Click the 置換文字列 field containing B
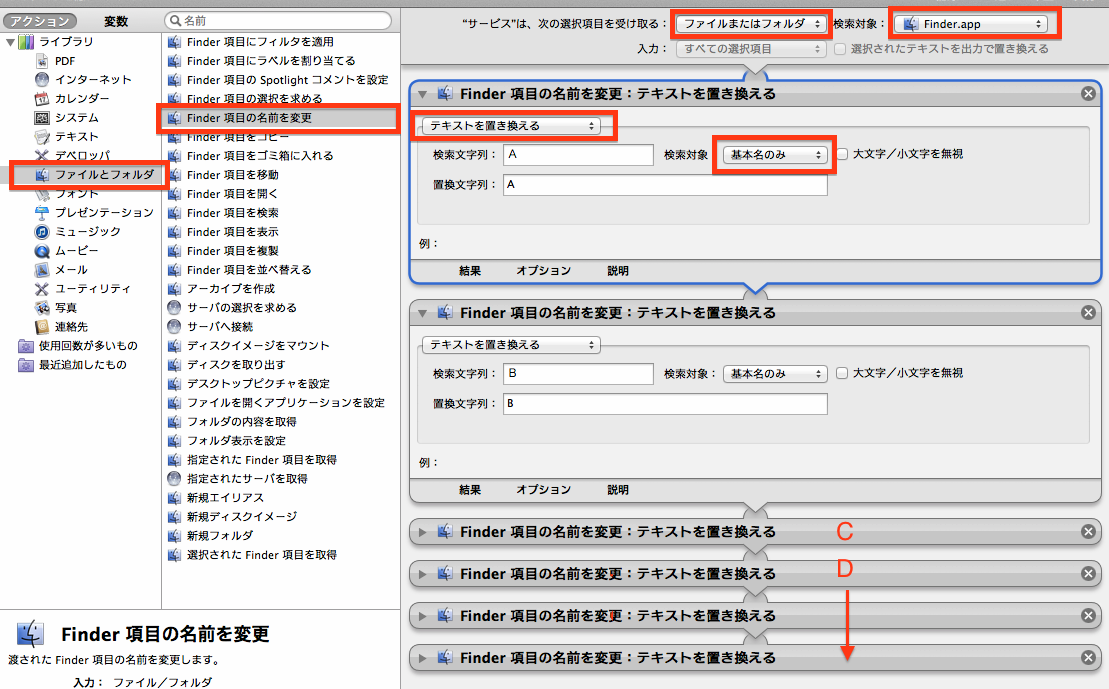The height and width of the screenshot is (689, 1109). pyautogui.click(x=665, y=404)
